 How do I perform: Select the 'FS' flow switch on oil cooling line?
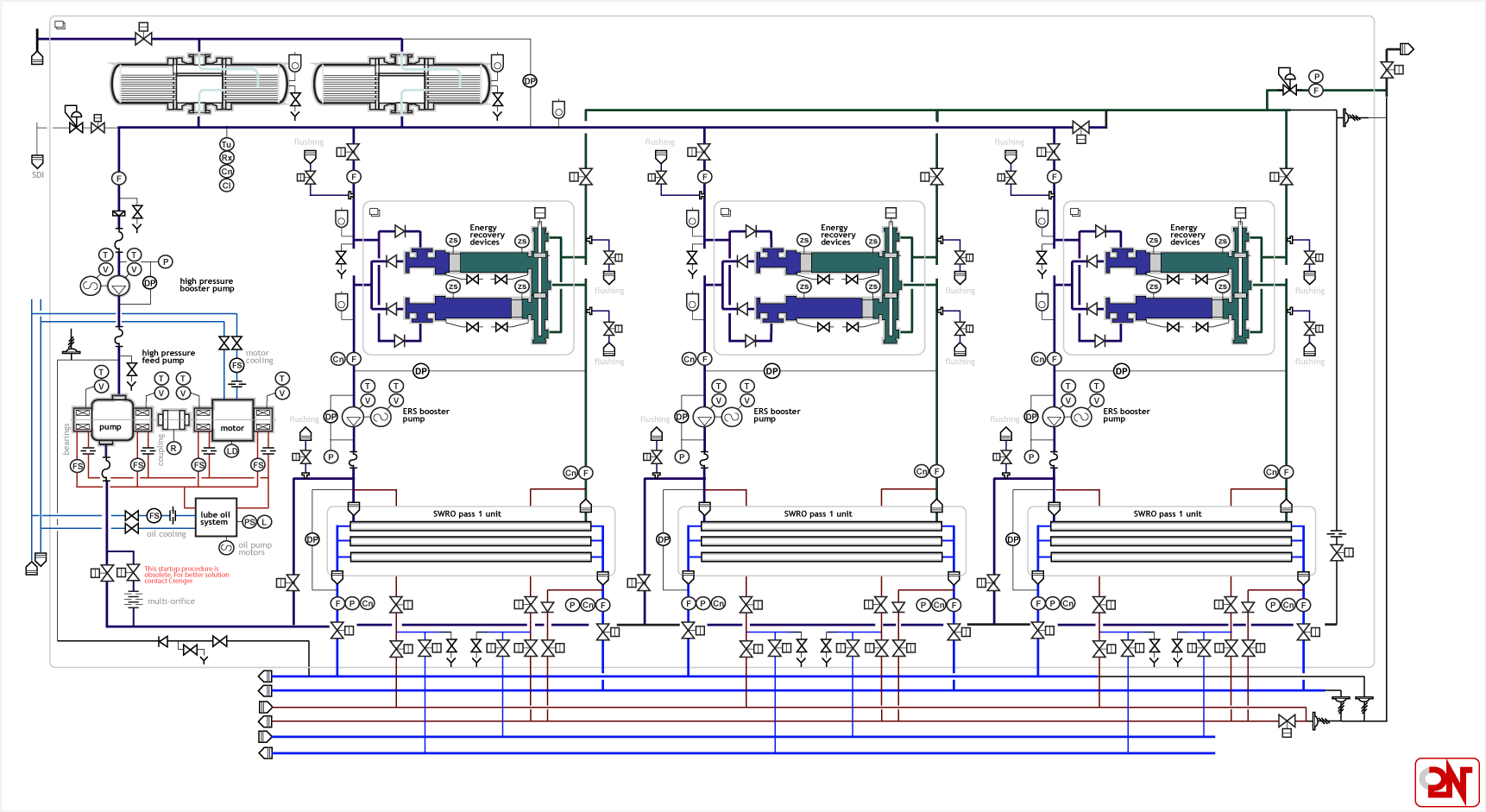(x=154, y=516)
